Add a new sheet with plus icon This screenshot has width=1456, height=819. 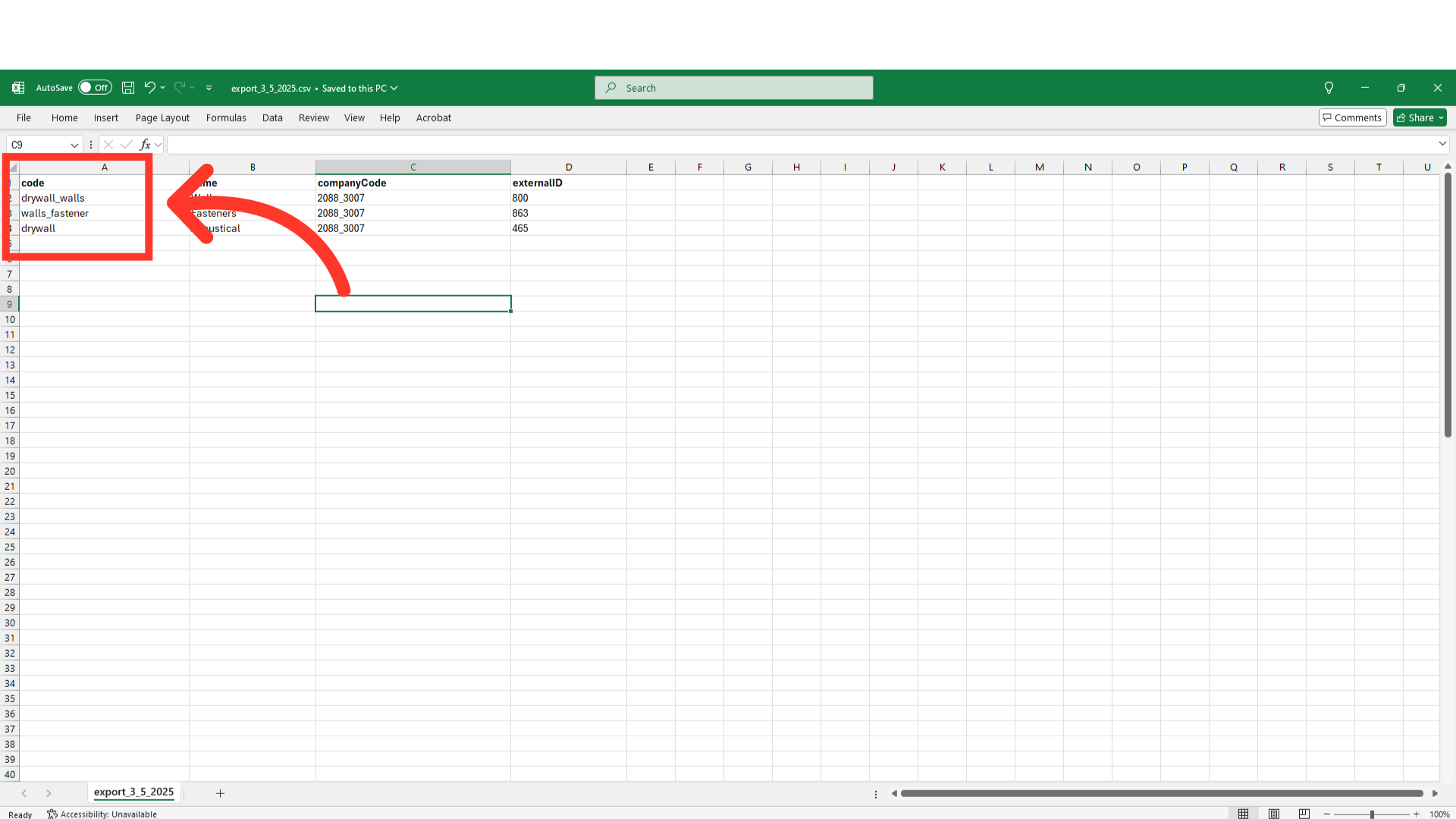click(x=220, y=793)
